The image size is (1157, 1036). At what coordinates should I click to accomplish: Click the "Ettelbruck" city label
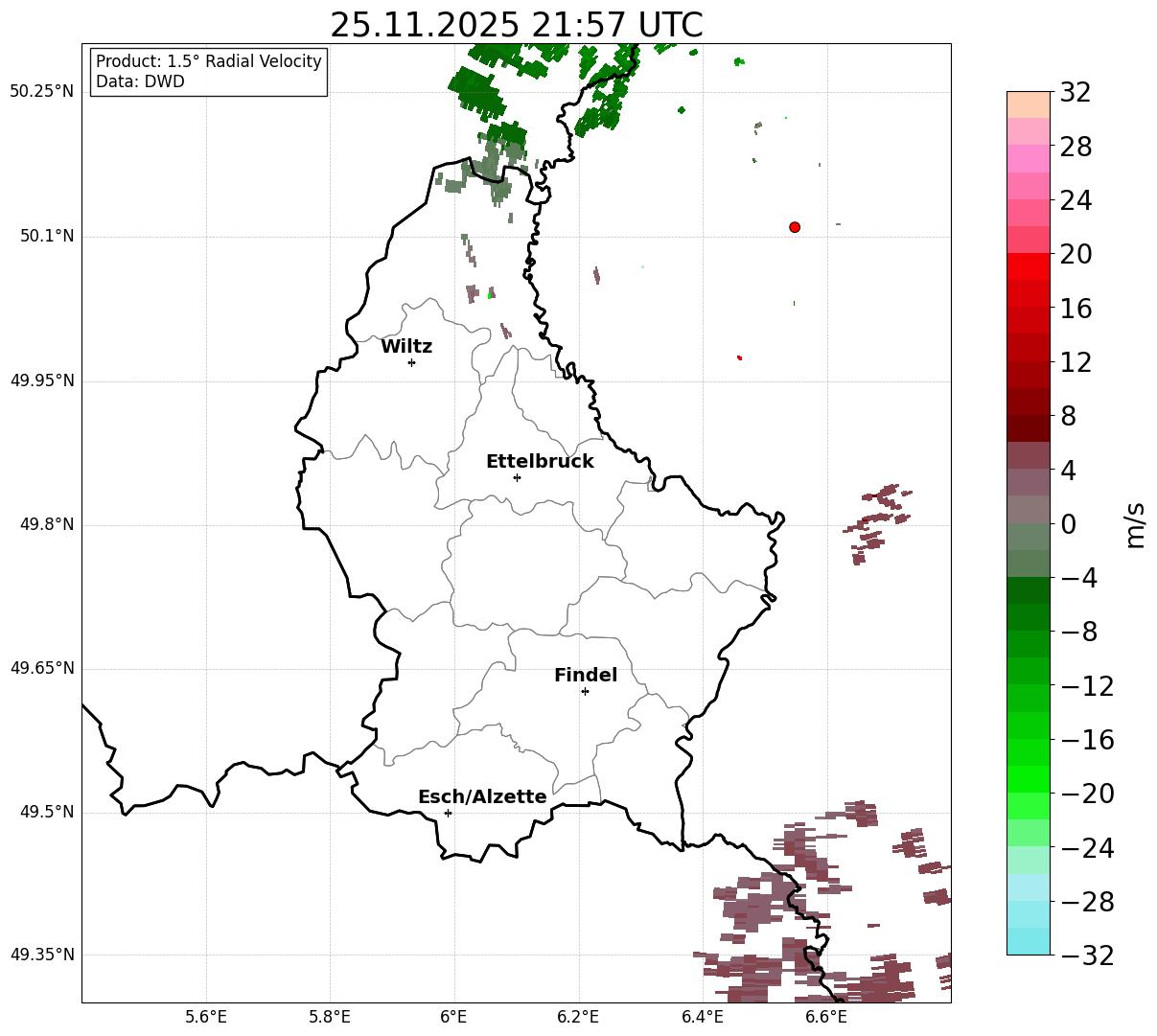[540, 462]
